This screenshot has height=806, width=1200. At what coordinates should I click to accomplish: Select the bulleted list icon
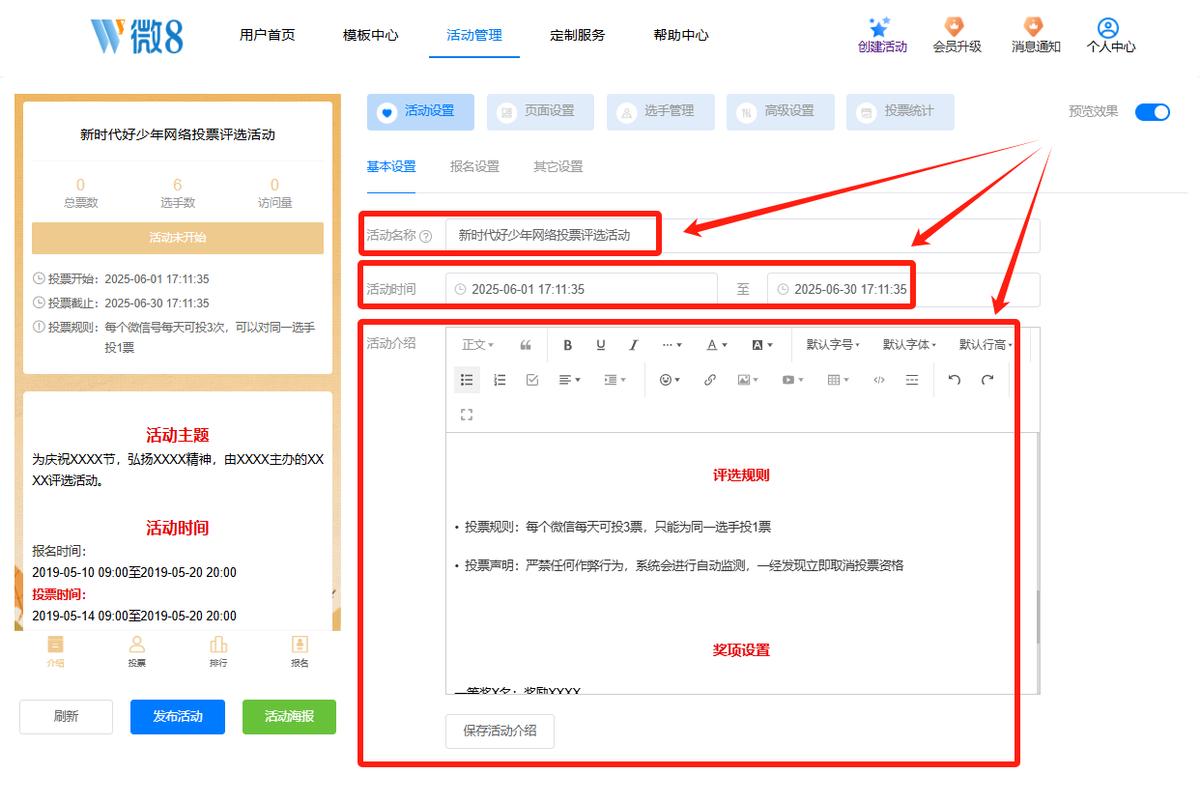pos(466,380)
